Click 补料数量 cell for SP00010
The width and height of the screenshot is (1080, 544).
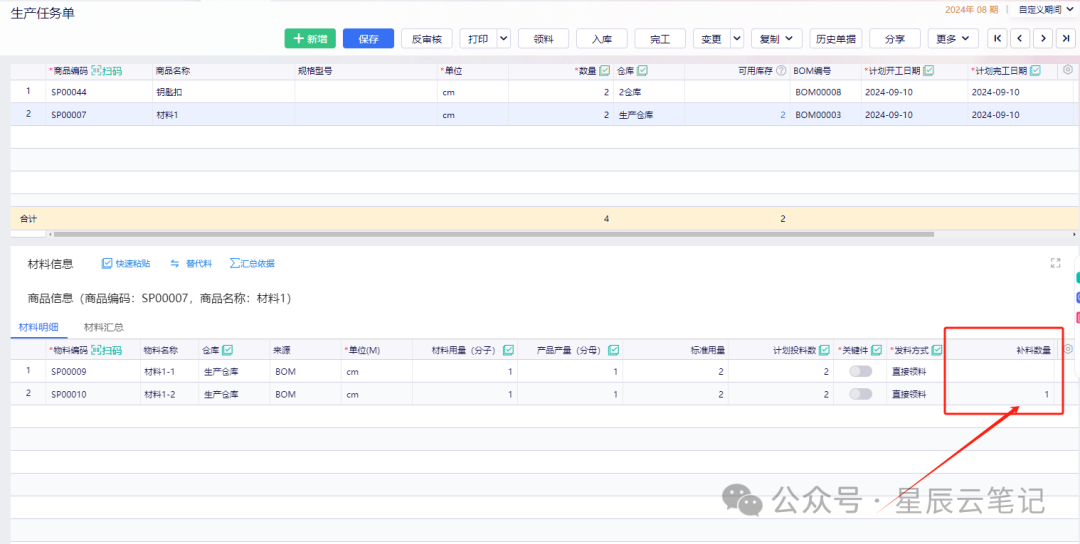click(x=1001, y=394)
